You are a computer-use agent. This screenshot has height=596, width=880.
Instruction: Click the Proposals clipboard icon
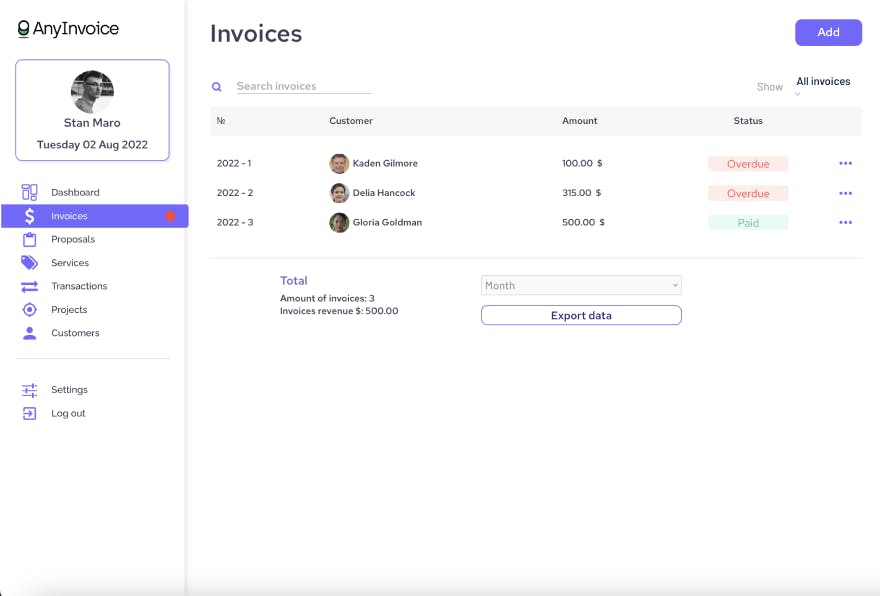click(x=30, y=239)
